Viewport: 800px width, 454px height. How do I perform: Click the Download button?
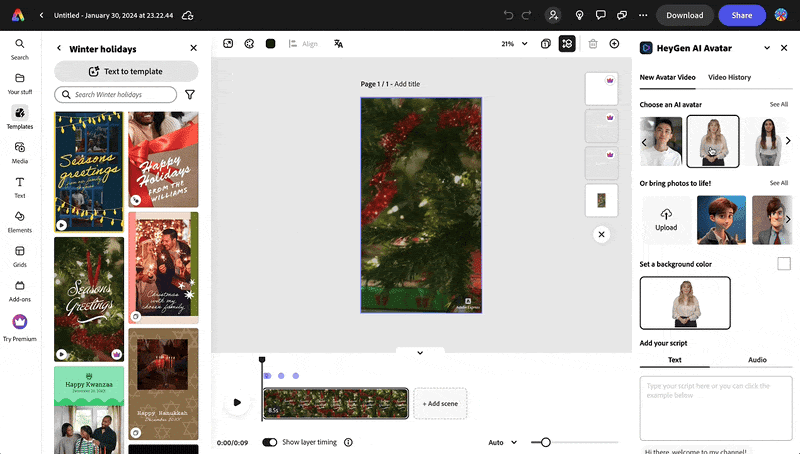(684, 15)
